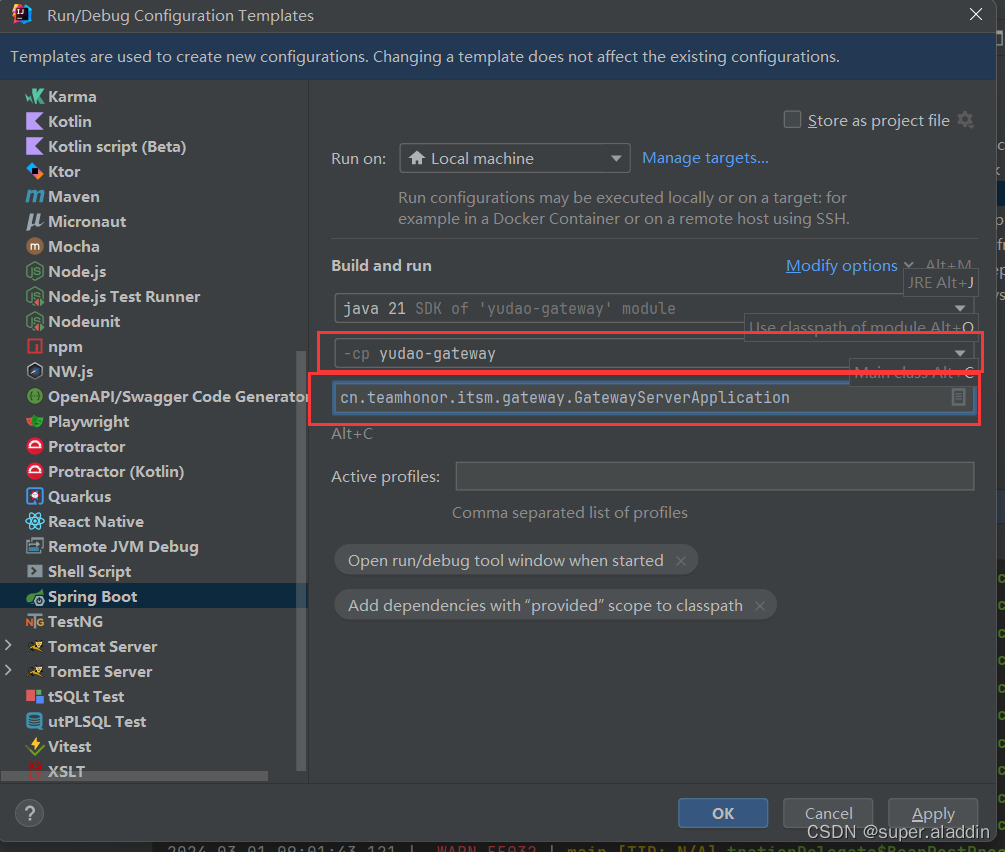Select the utPLSQL Test database icon
The image size is (1005, 852).
pyautogui.click(x=35, y=721)
